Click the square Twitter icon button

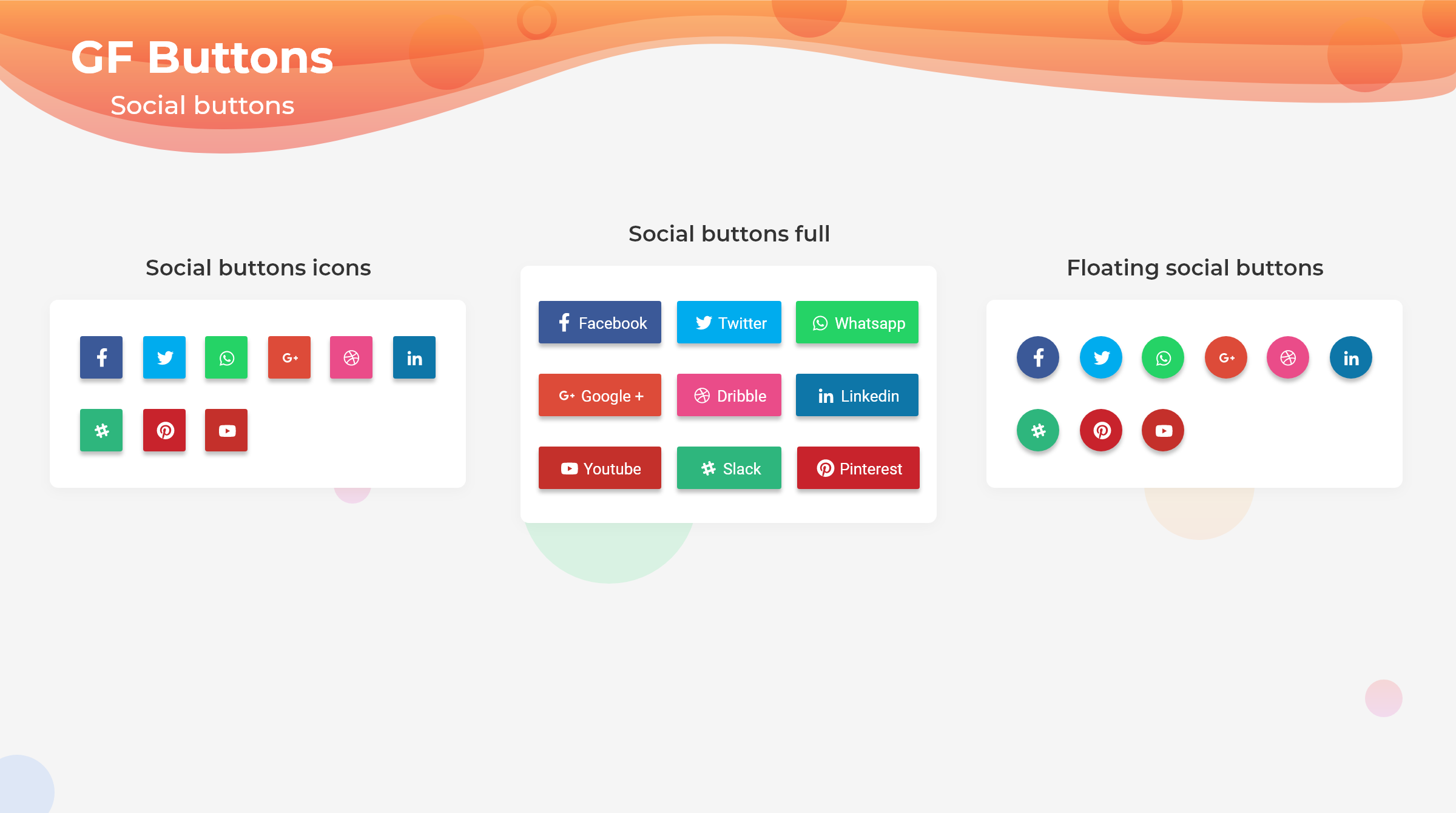point(164,357)
